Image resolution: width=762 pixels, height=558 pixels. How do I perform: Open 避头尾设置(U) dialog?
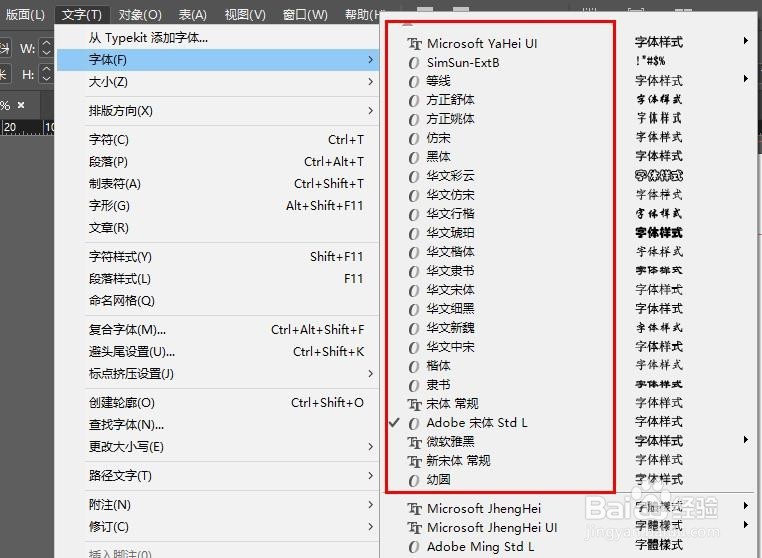click(217, 351)
